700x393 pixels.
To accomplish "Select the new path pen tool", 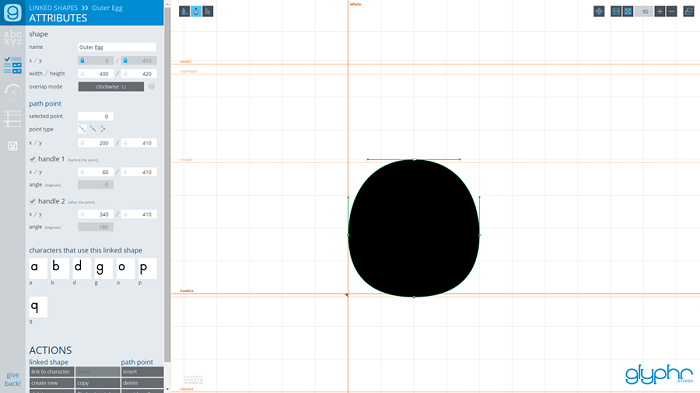I will tap(184, 12).
